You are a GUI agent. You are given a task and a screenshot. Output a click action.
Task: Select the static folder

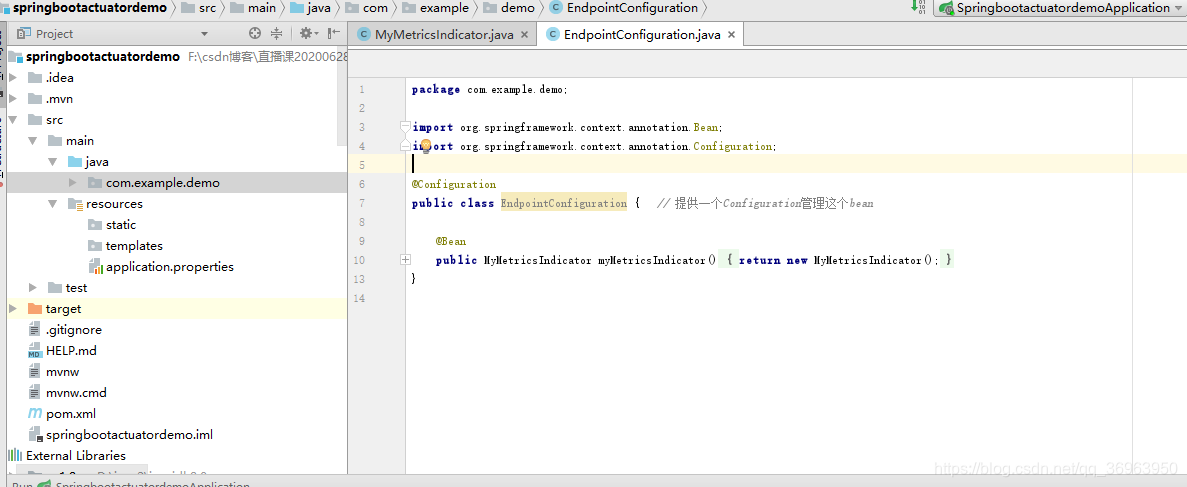point(121,225)
